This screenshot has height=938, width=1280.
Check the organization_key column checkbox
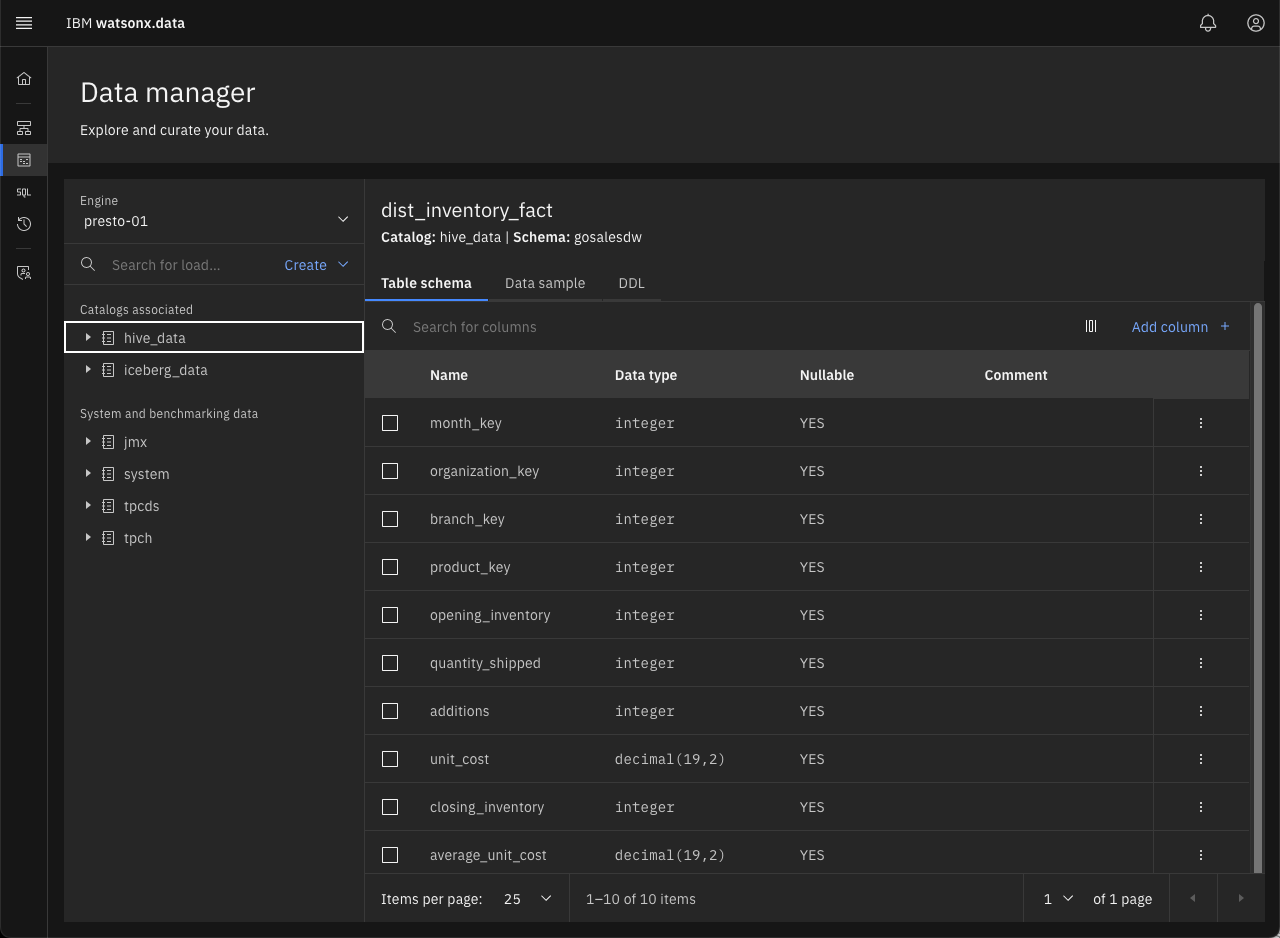[x=390, y=471]
